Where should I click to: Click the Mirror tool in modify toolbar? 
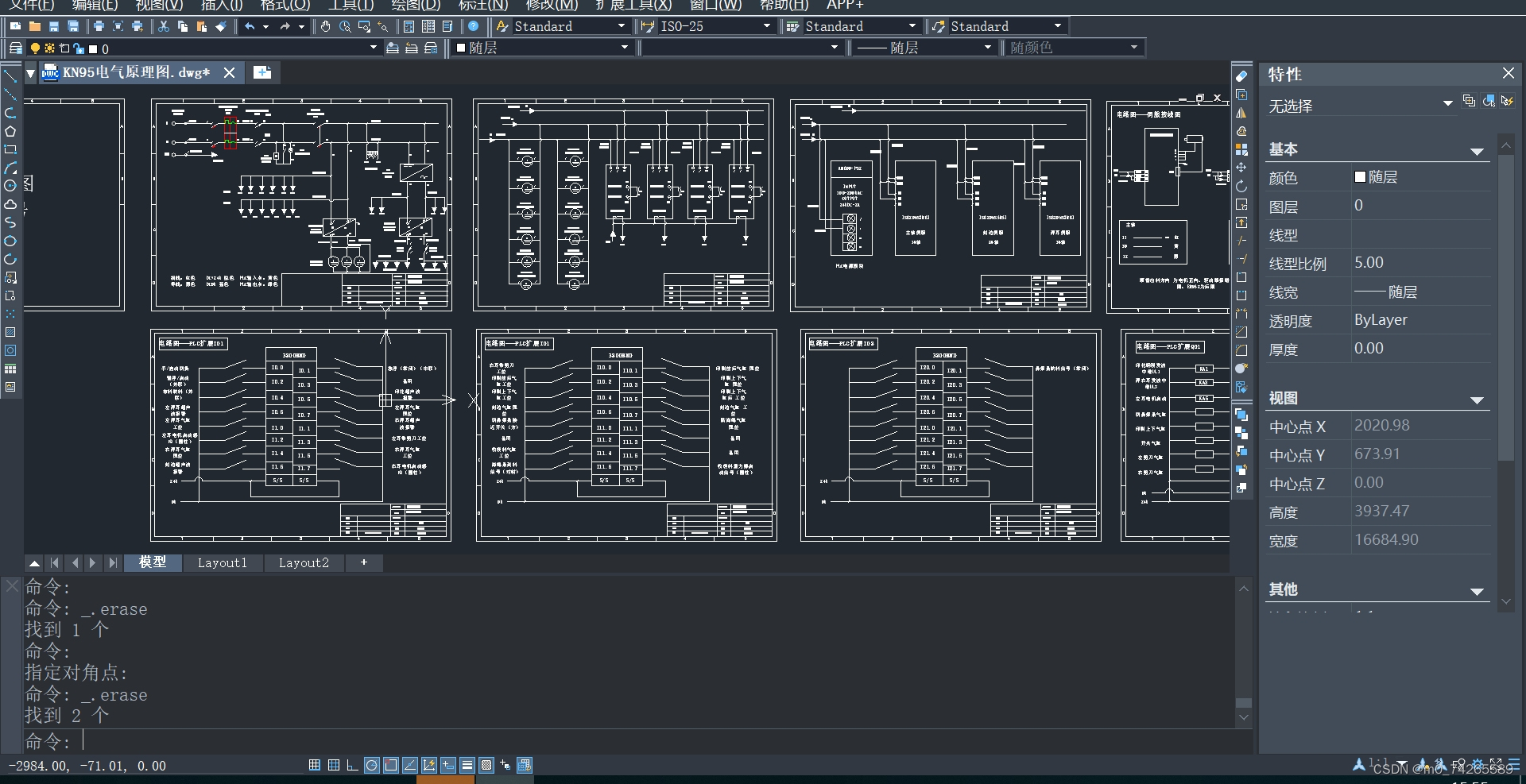coord(1241,113)
